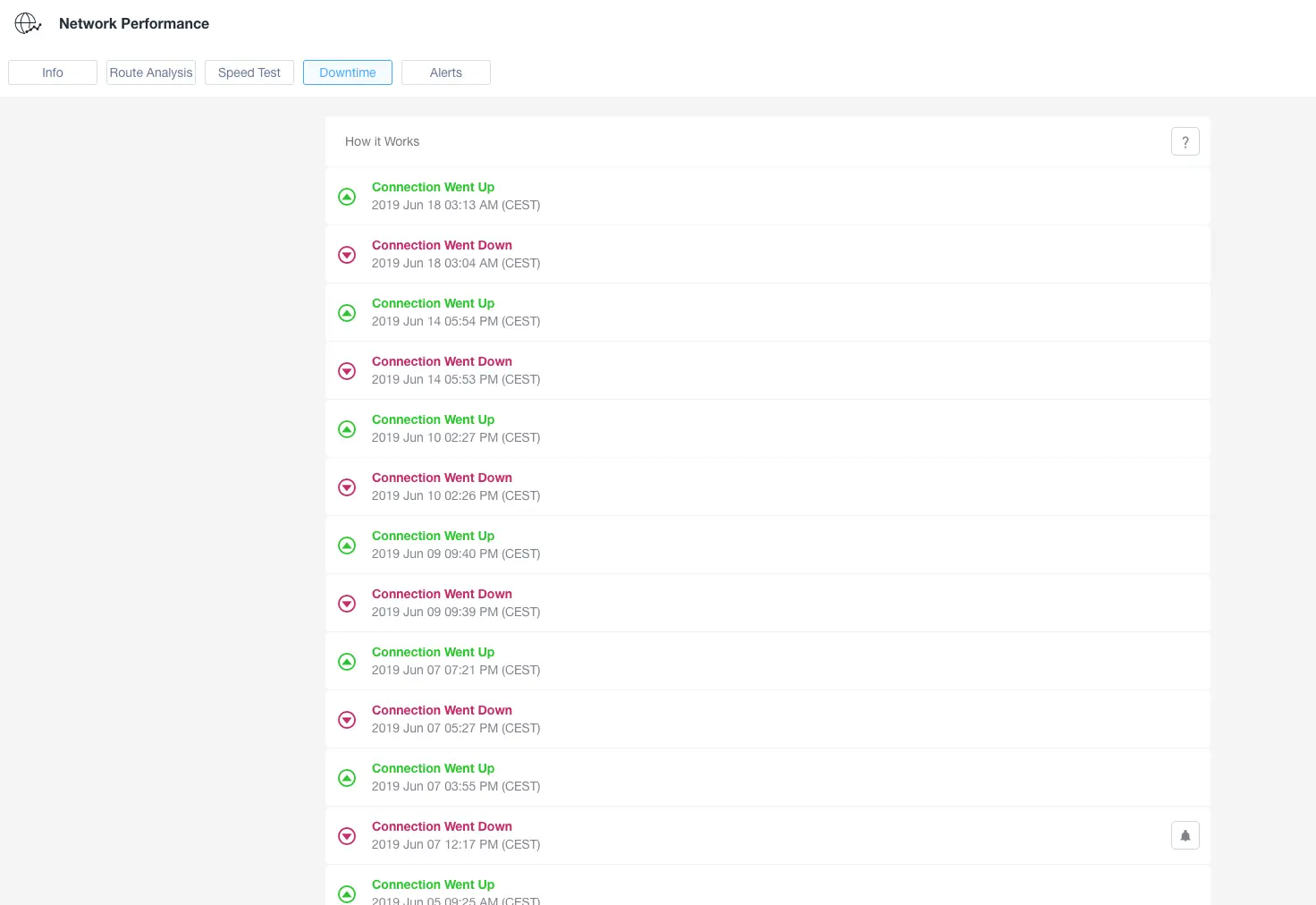Click red down icon for Jun 10 02:26 PM
Screen dimensions: 1316x905
click(347, 487)
